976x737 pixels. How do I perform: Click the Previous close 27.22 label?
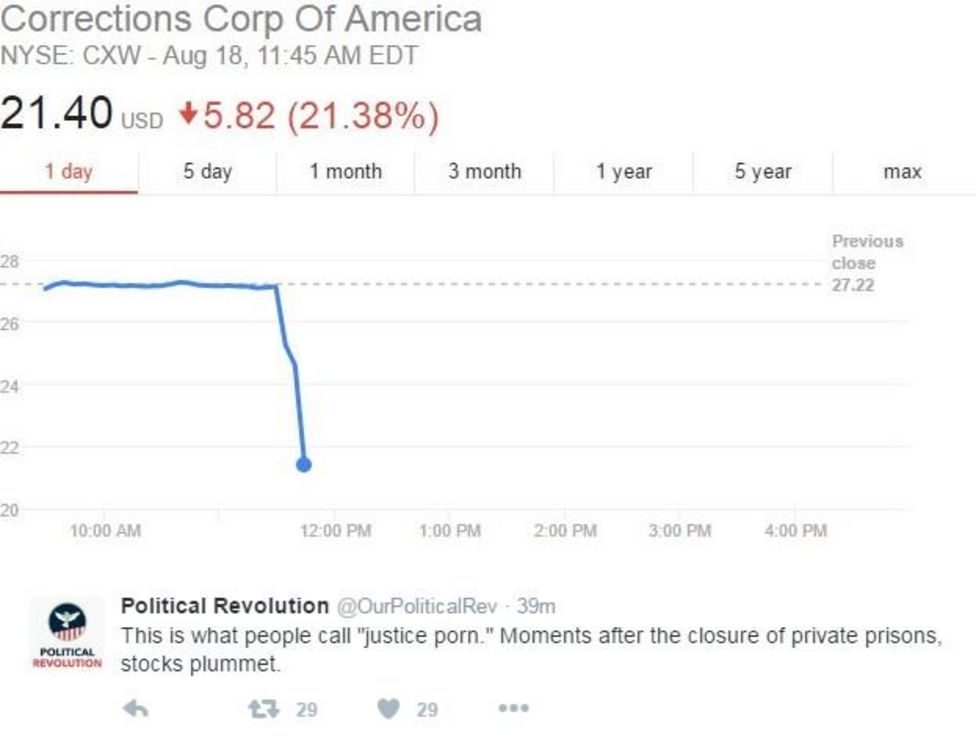[853, 264]
